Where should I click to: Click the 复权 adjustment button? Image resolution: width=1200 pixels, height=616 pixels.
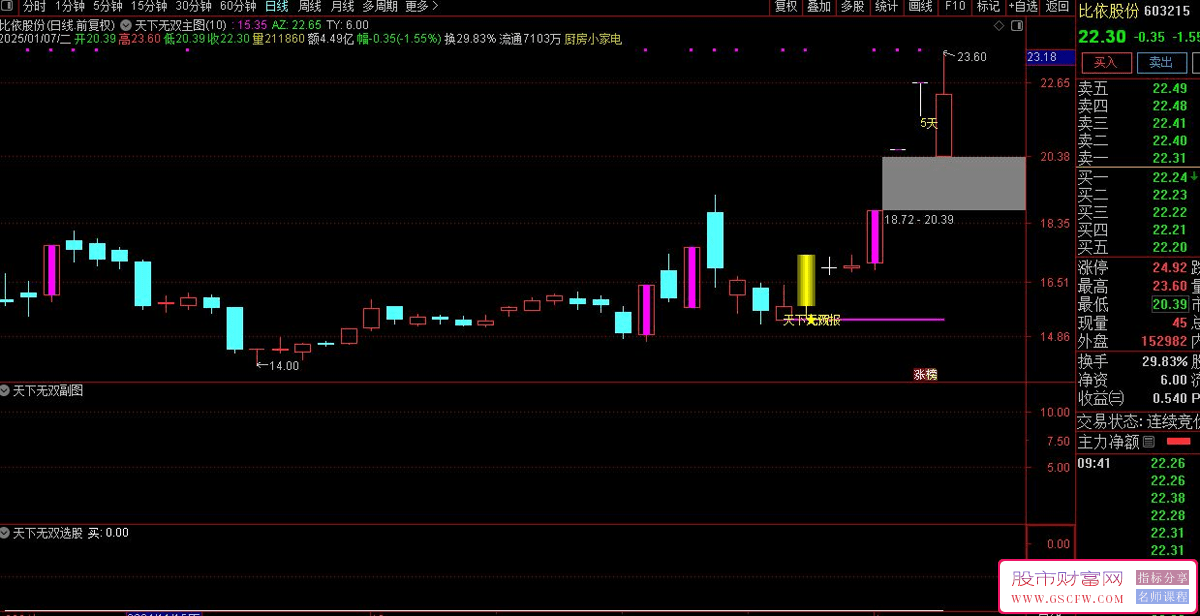click(786, 6)
